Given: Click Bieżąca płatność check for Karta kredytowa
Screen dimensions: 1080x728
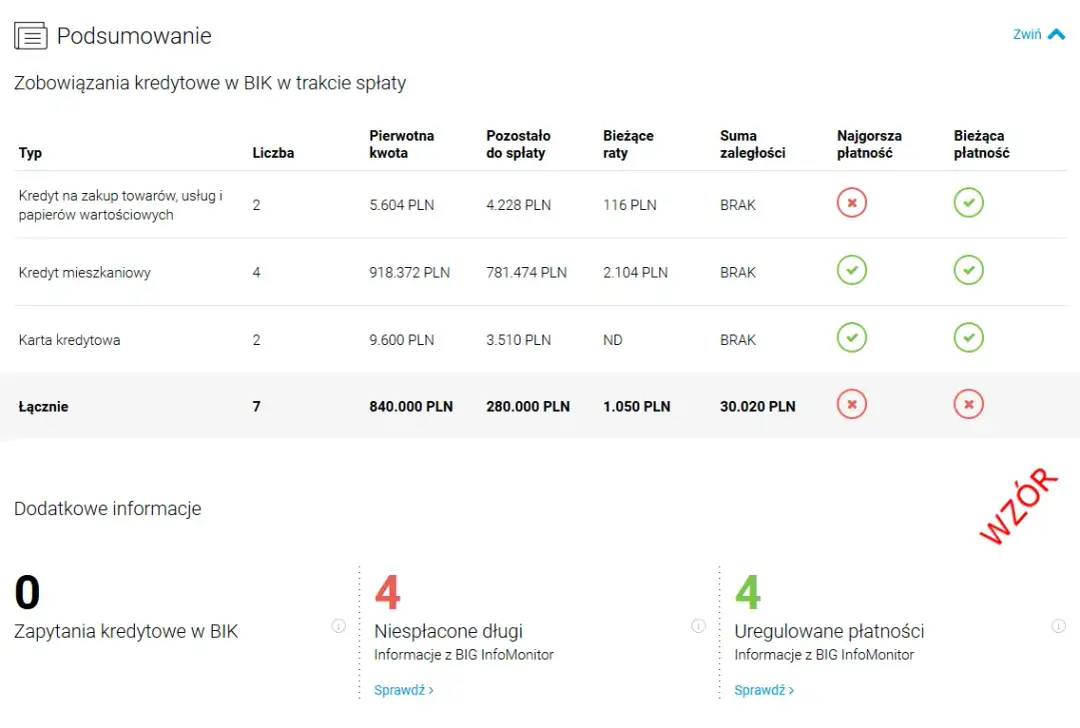Looking at the screenshot, I should pyautogui.click(x=968, y=338).
